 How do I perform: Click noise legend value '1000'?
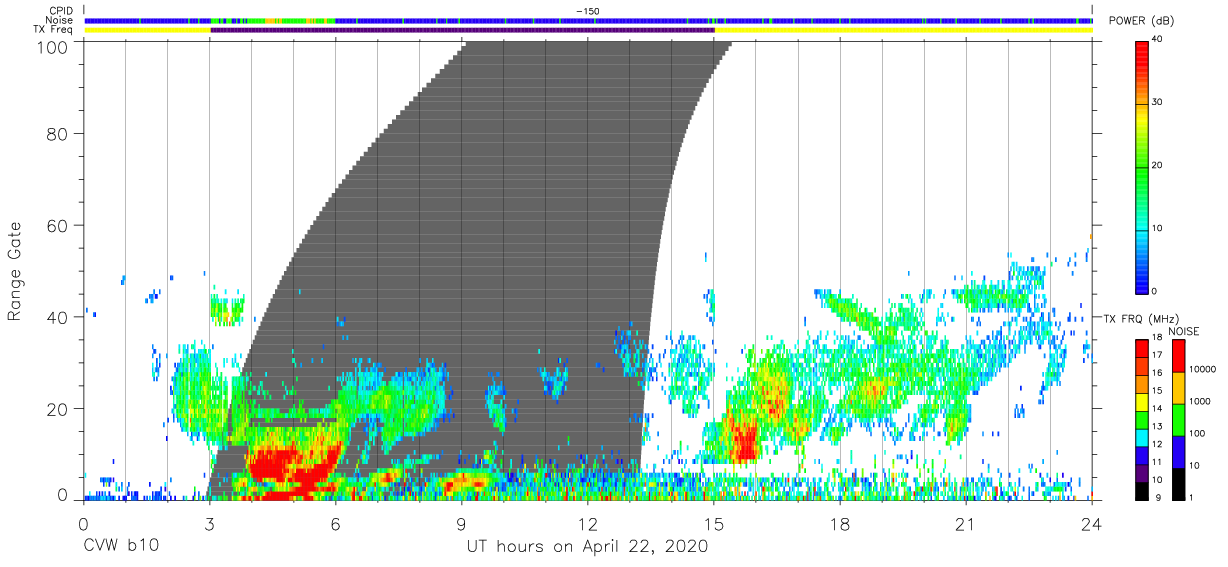point(1202,401)
